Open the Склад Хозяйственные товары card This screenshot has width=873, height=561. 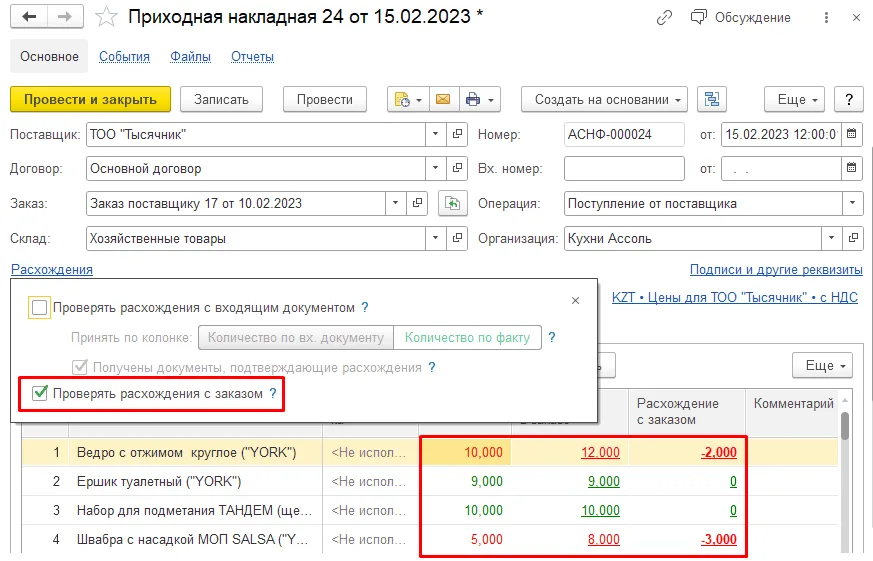(x=457, y=238)
